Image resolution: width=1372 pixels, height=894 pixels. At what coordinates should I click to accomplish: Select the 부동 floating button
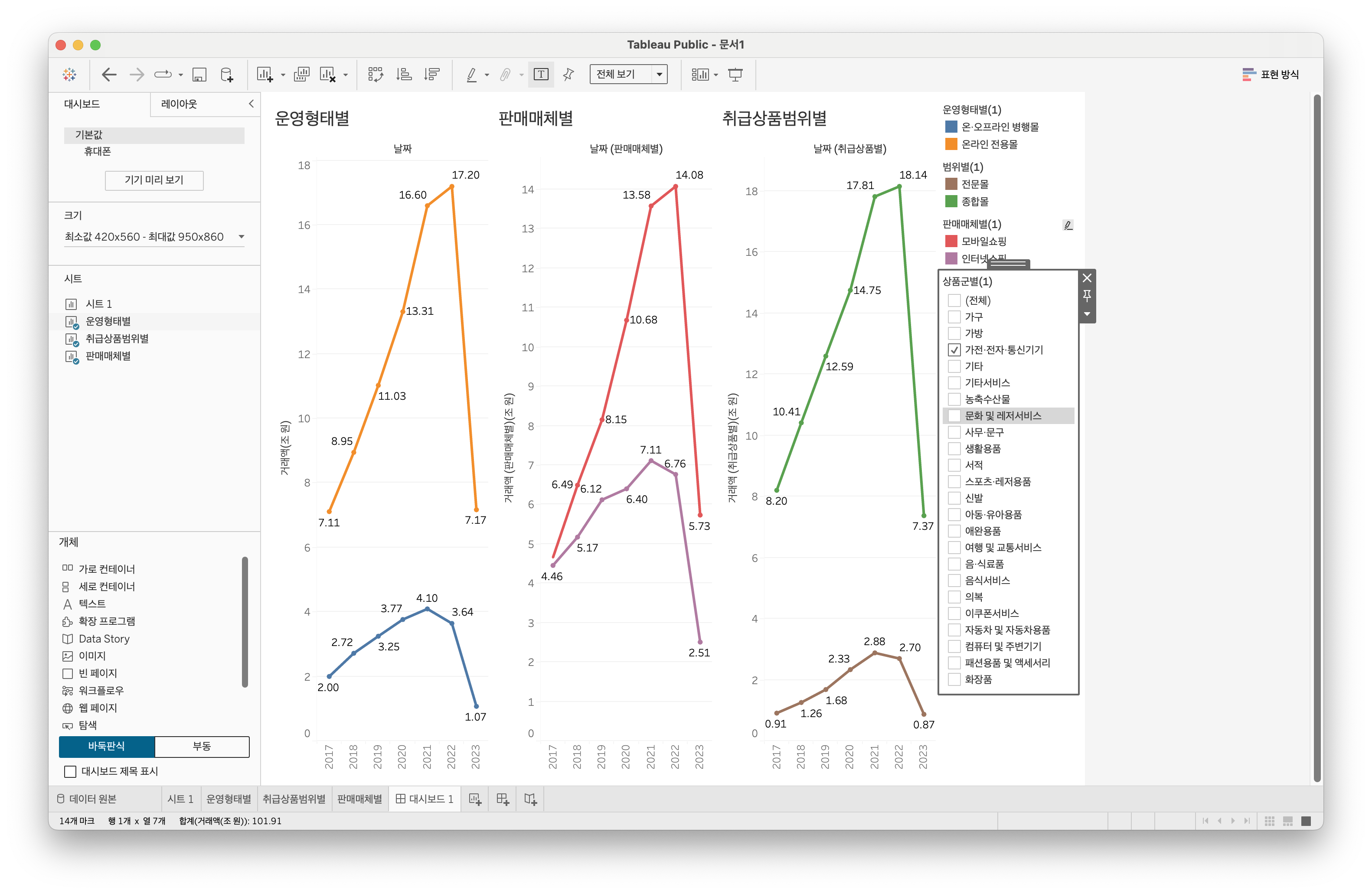(x=202, y=746)
